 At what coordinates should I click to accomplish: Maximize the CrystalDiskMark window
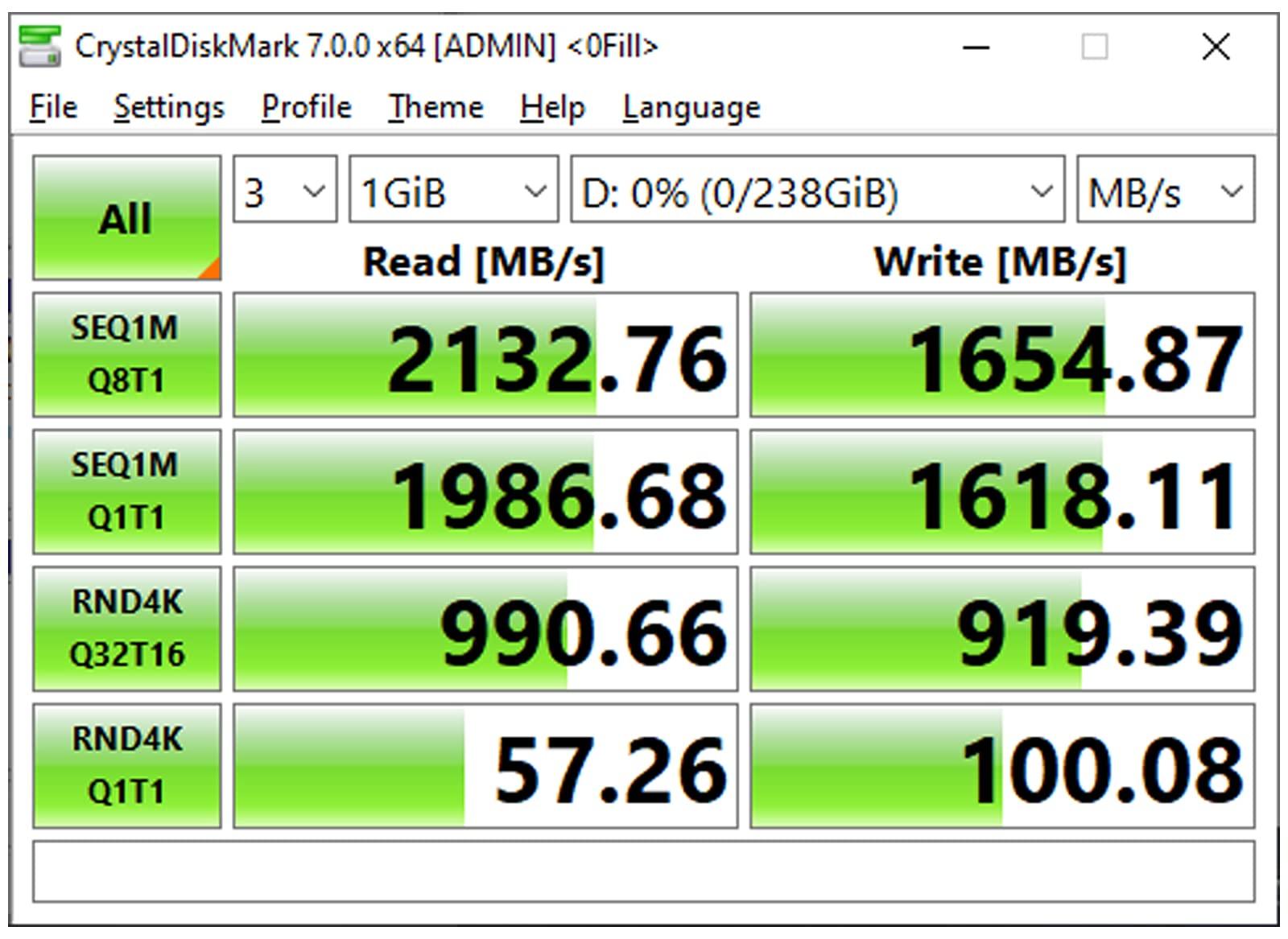[1093, 47]
